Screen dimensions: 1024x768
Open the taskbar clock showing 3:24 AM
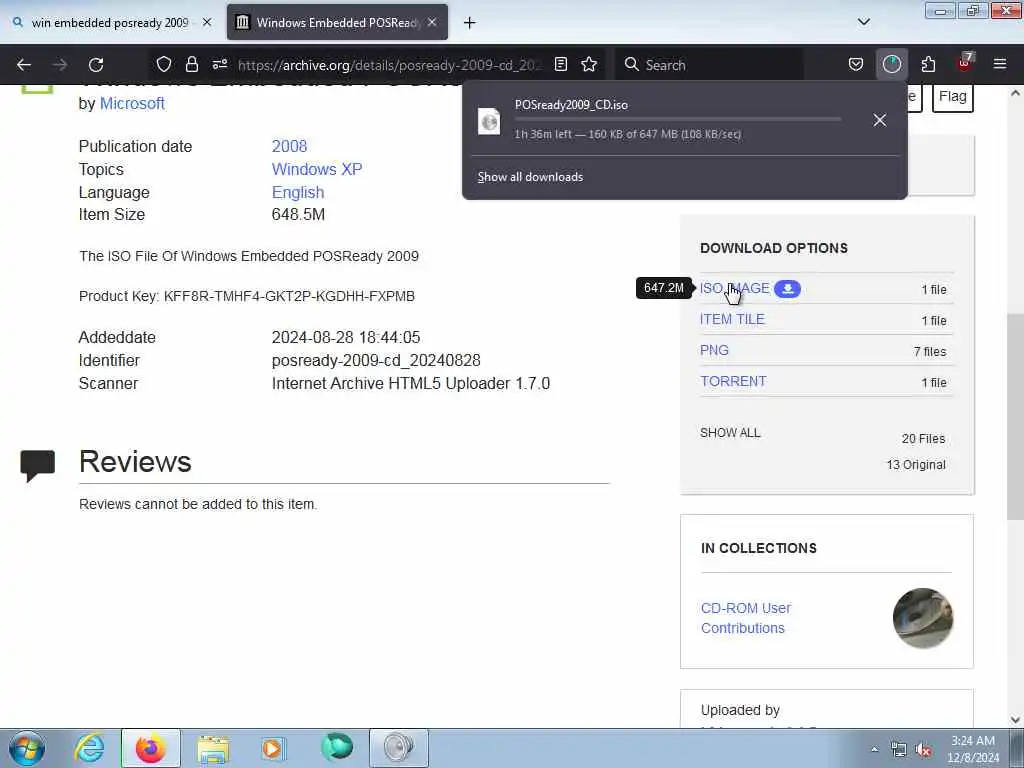973,749
